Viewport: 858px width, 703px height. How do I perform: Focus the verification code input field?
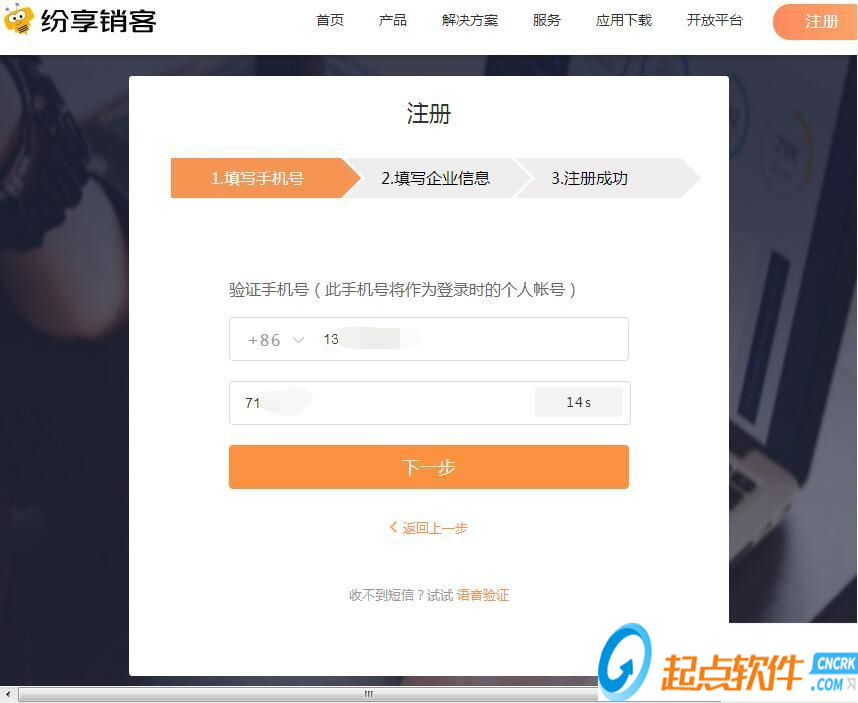pyautogui.click(x=382, y=403)
